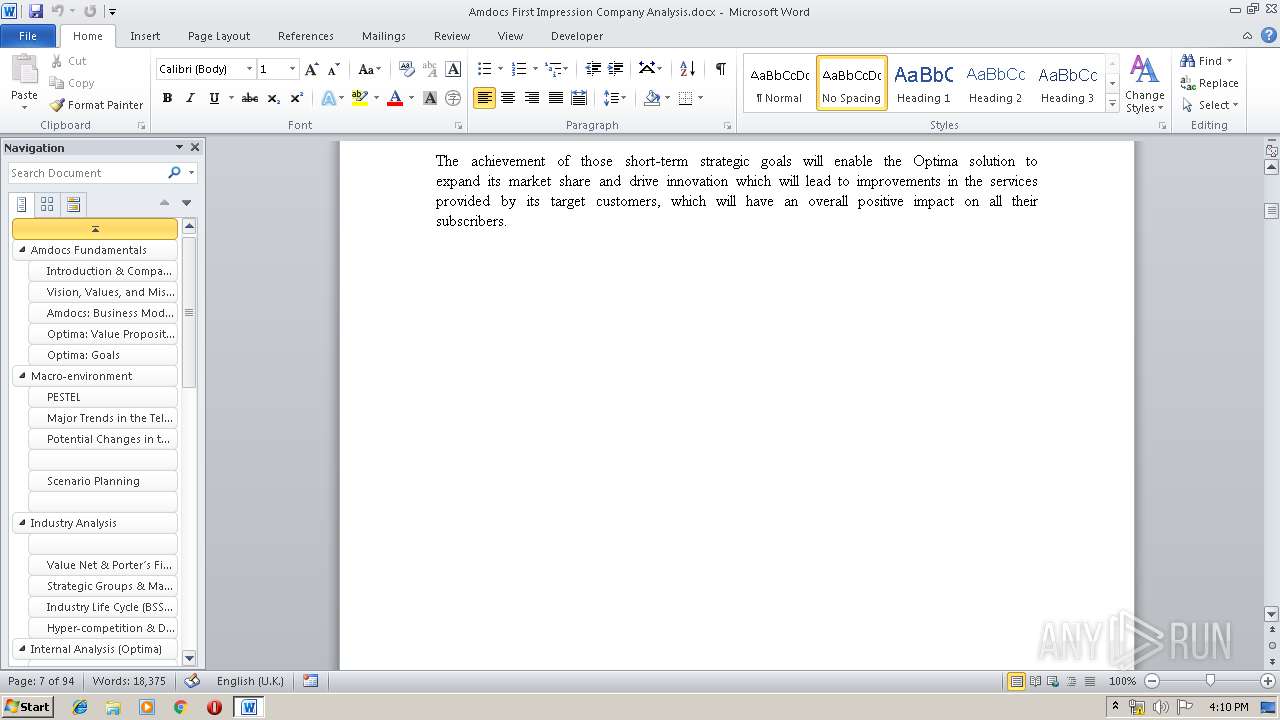This screenshot has height=720, width=1280.
Task: Open the font size dropdown
Action: [292, 69]
